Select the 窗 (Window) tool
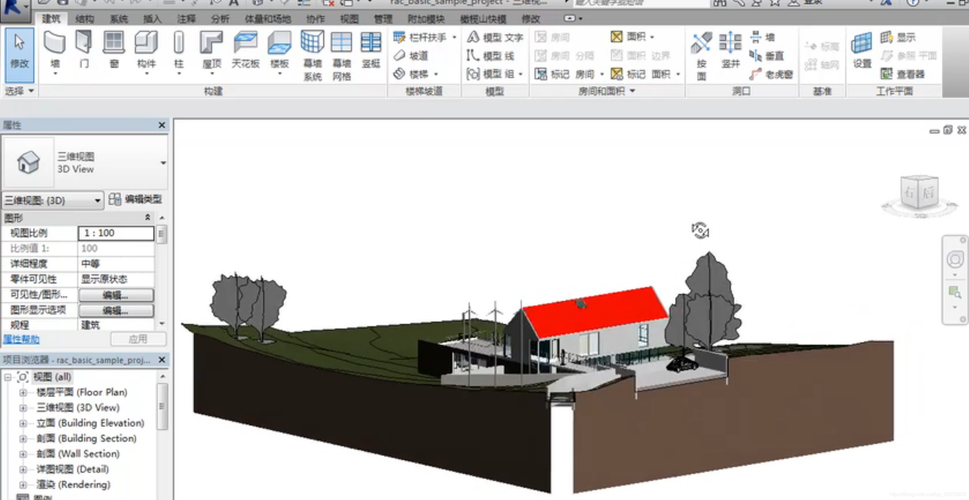This screenshot has height=500, width=969. 114,48
